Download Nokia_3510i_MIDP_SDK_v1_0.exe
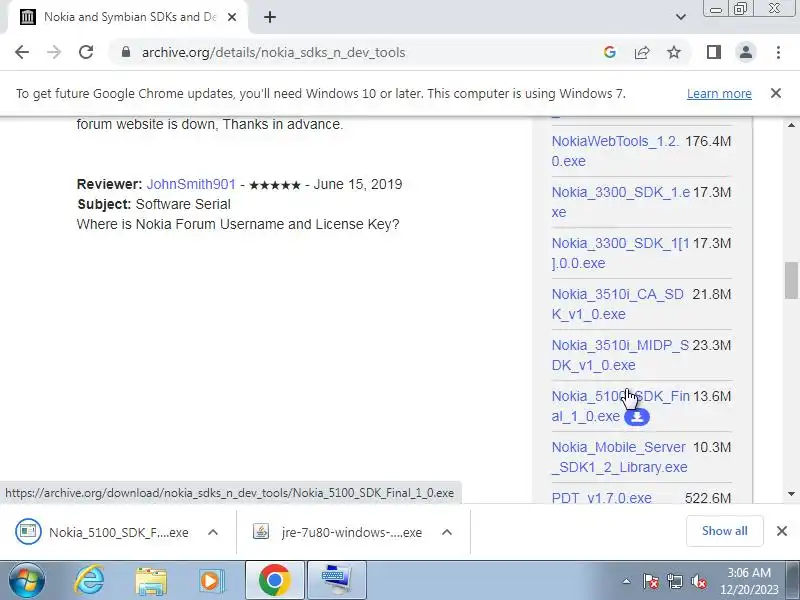Screen dimensions: 800x600 pos(620,355)
